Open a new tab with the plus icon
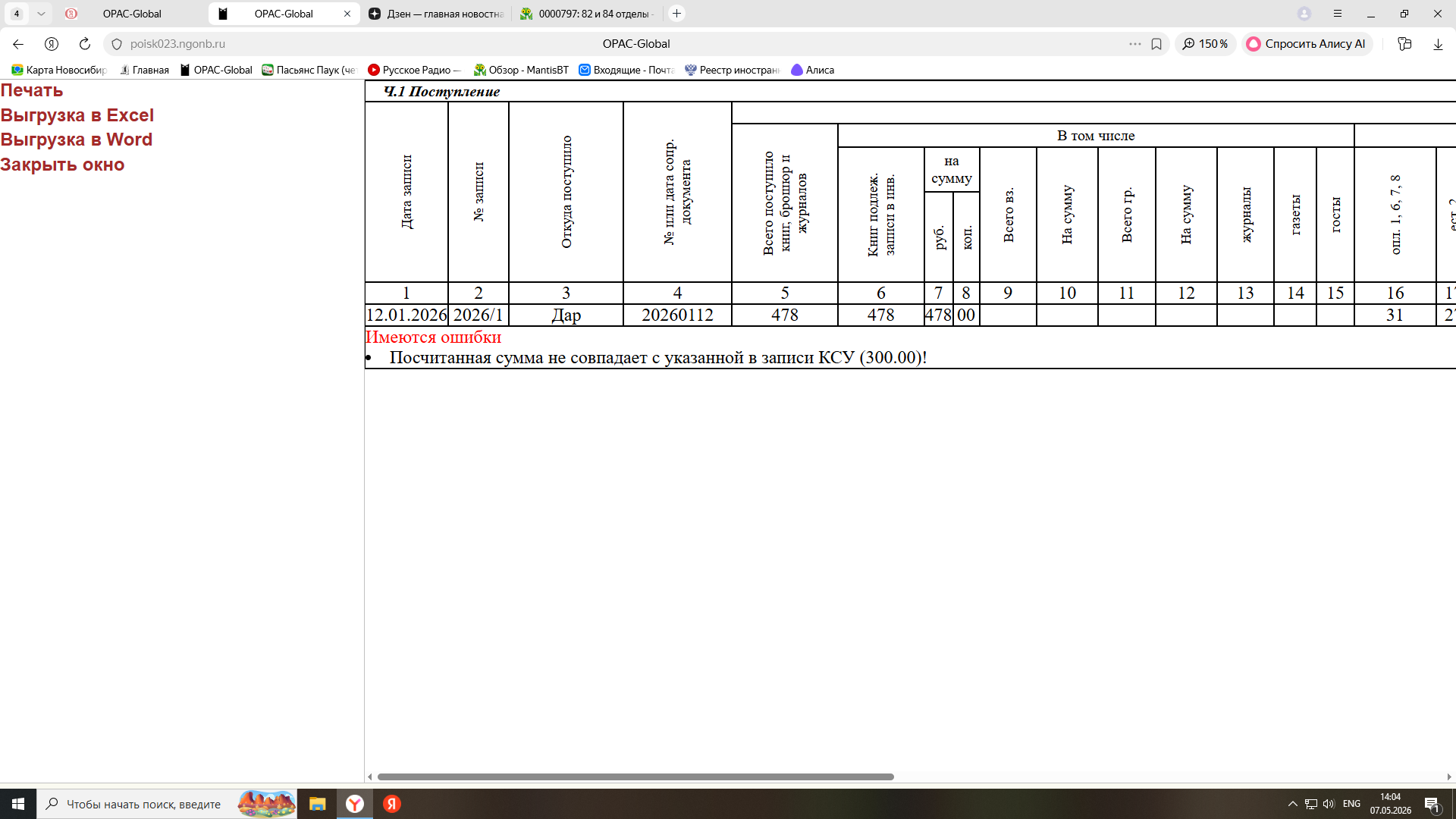 click(x=677, y=14)
